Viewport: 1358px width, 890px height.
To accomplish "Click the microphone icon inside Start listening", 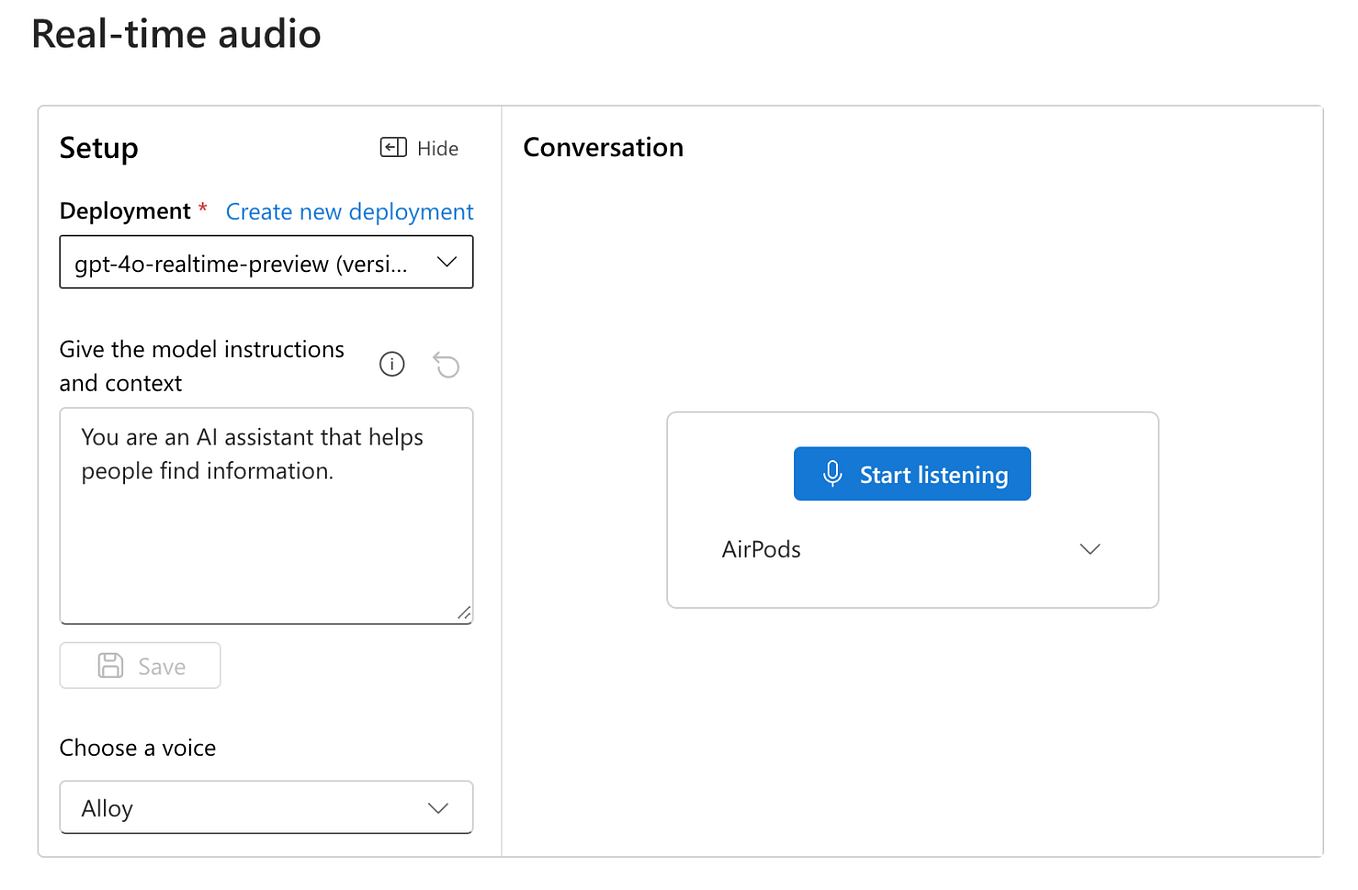I will click(833, 474).
